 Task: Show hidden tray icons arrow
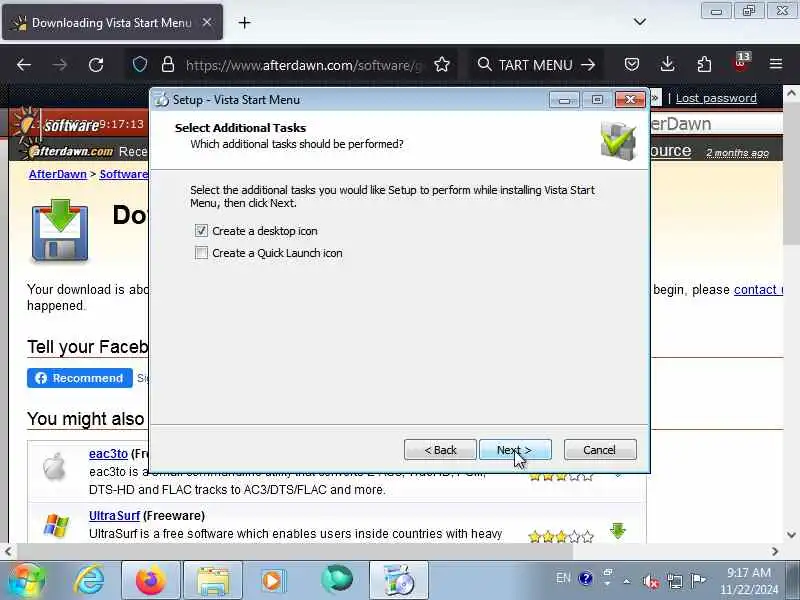(x=627, y=581)
